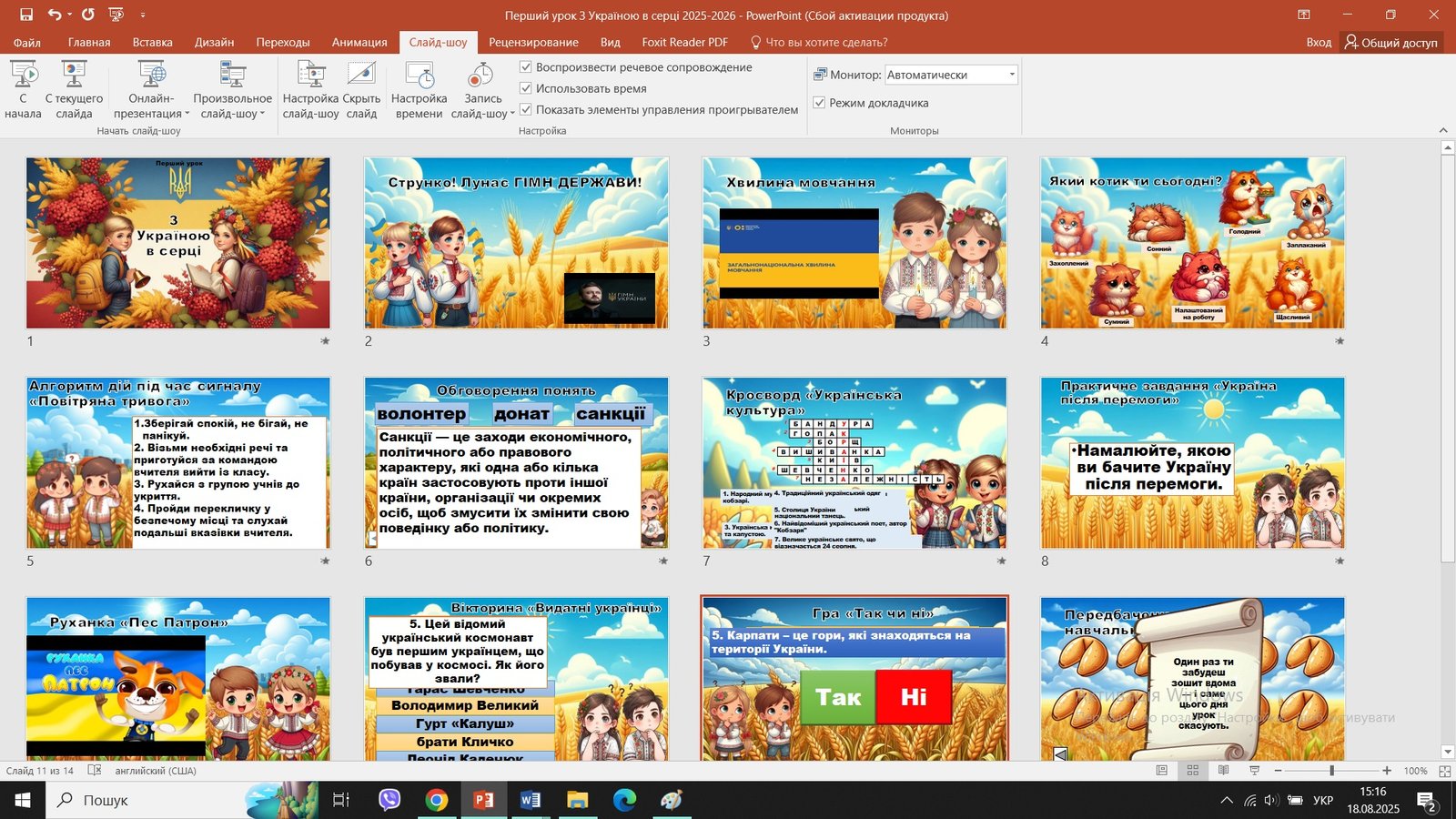Toggle Воспроизвести речевое сопровождение checkbox
This screenshot has width=1456, height=819.
pyautogui.click(x=525, y=67)
